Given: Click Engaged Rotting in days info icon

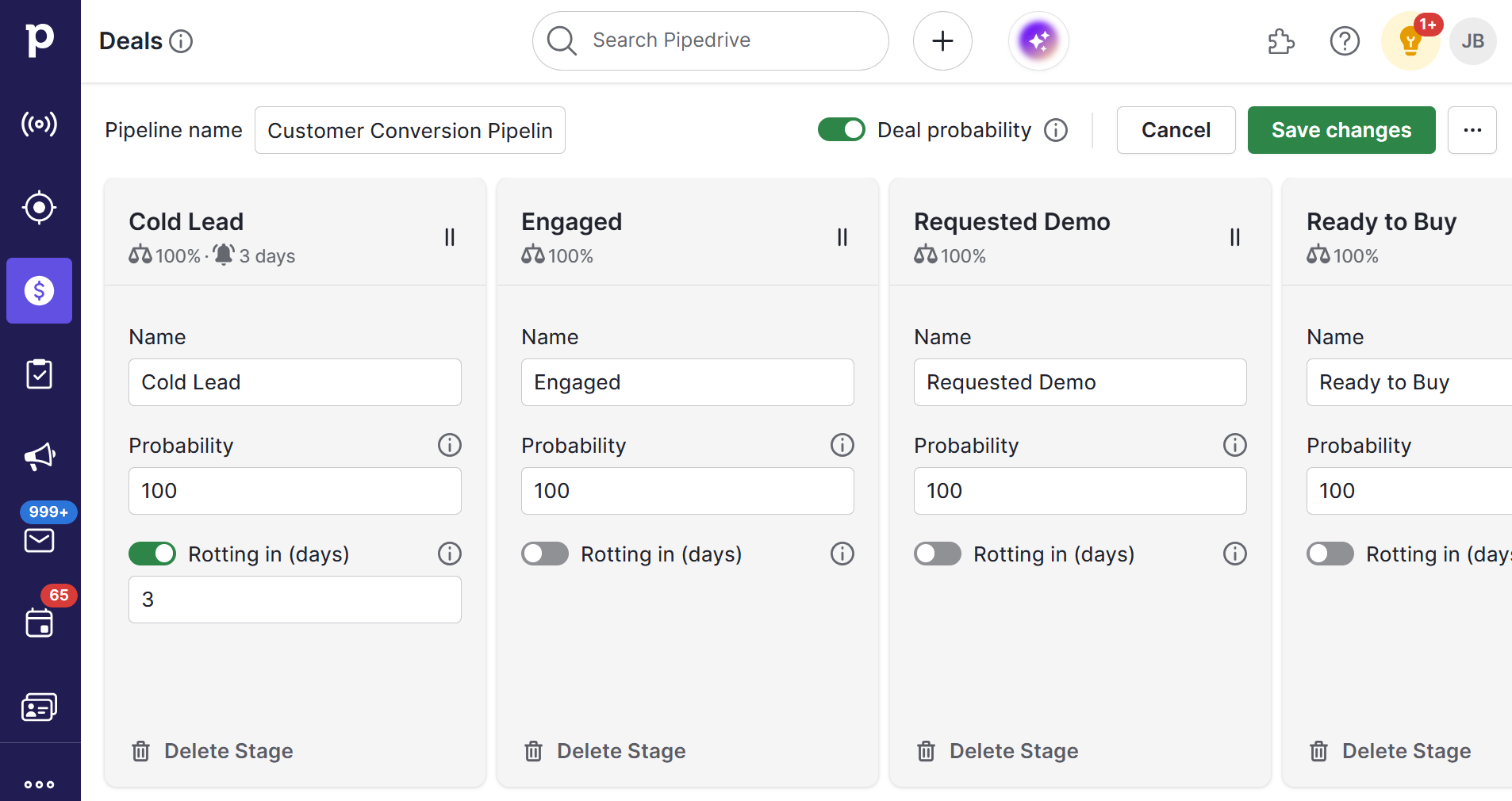Looking at the screenshot, I should (x=842, y=554).
